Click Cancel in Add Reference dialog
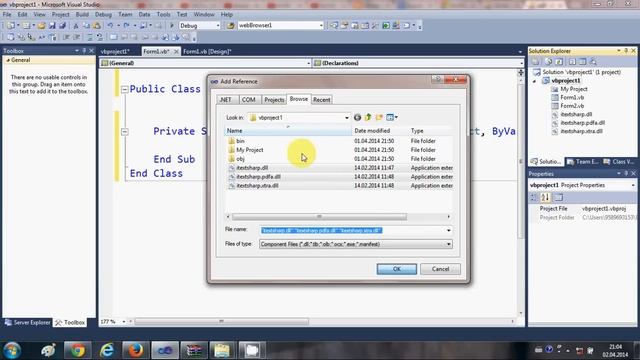Screen dimensions: 640x360 click(x=440, y=269)
